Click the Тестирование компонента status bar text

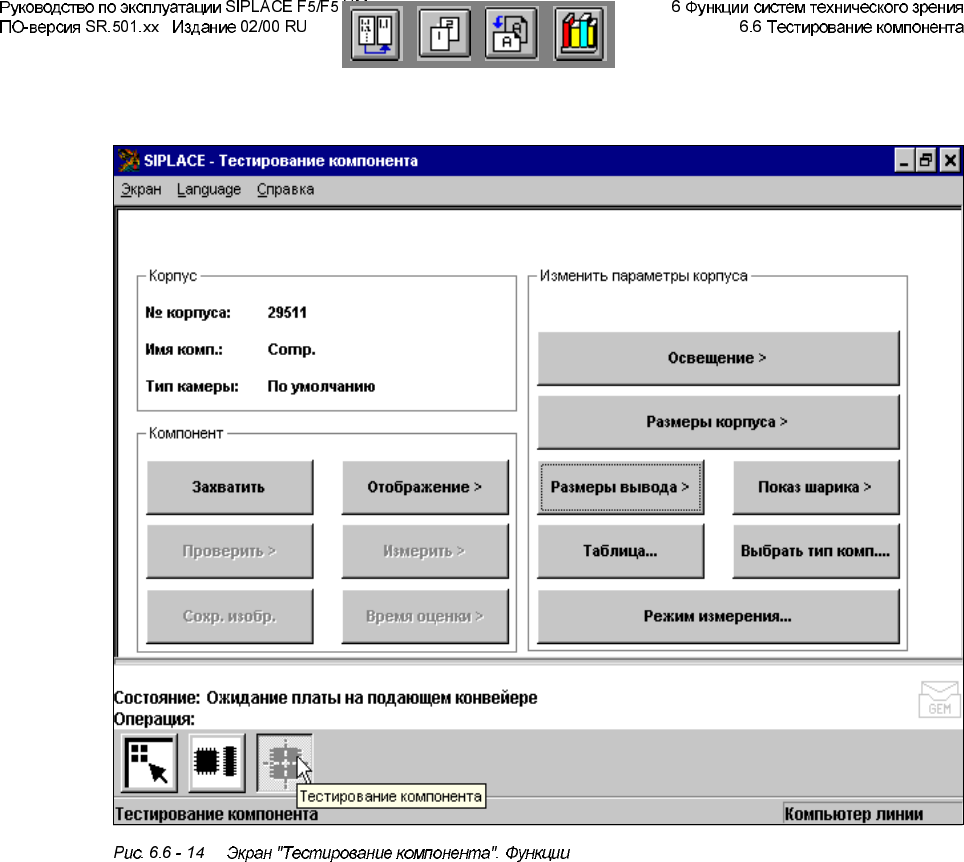tap(216, 814)
